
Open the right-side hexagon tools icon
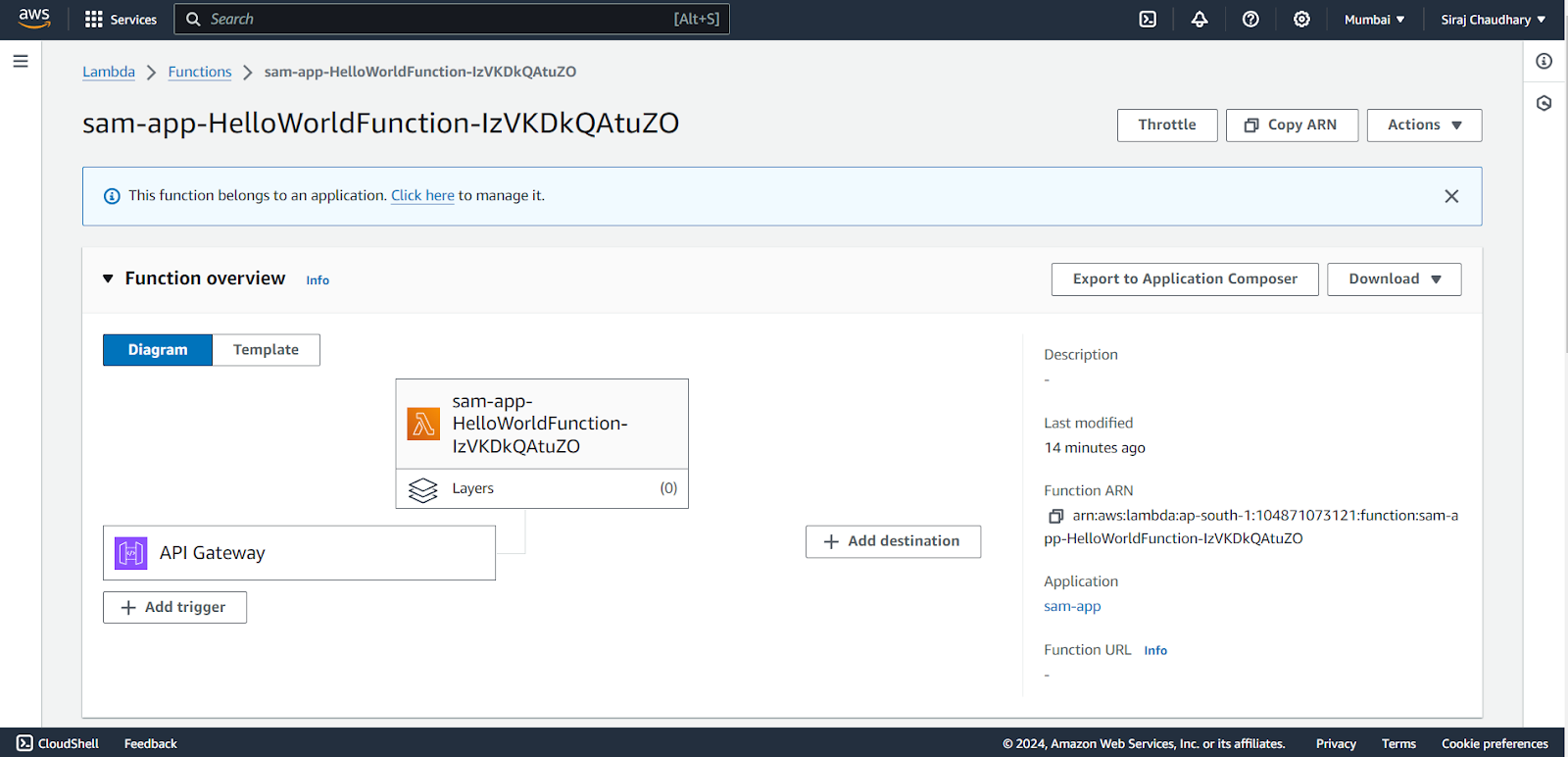(1544, 103)
